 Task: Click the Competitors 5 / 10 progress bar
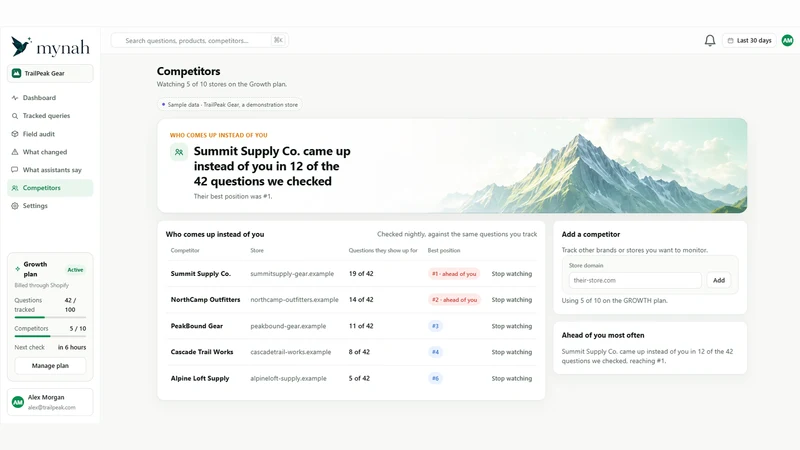[50, 336]
